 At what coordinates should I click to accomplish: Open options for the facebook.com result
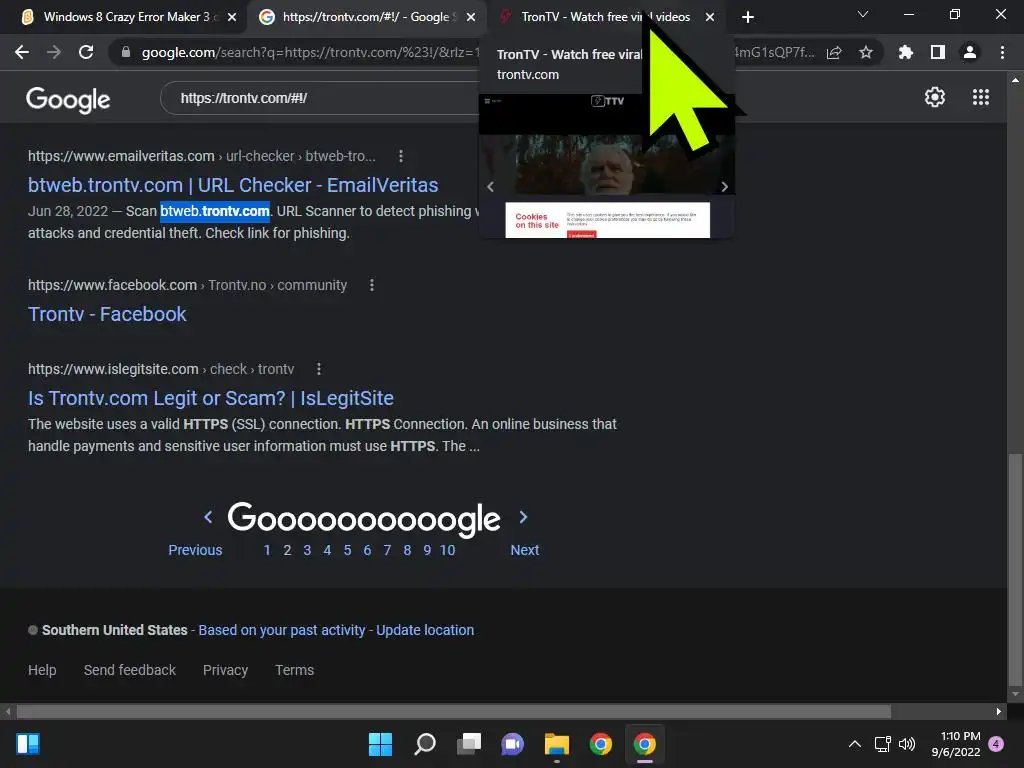(x=372, y=285)
